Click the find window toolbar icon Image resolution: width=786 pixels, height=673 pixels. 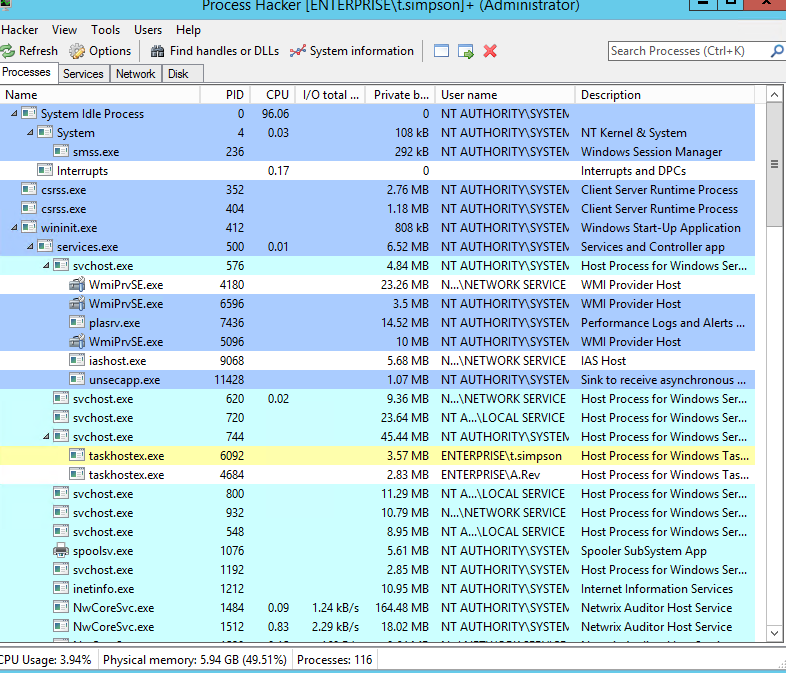click(x=441, y=51)
